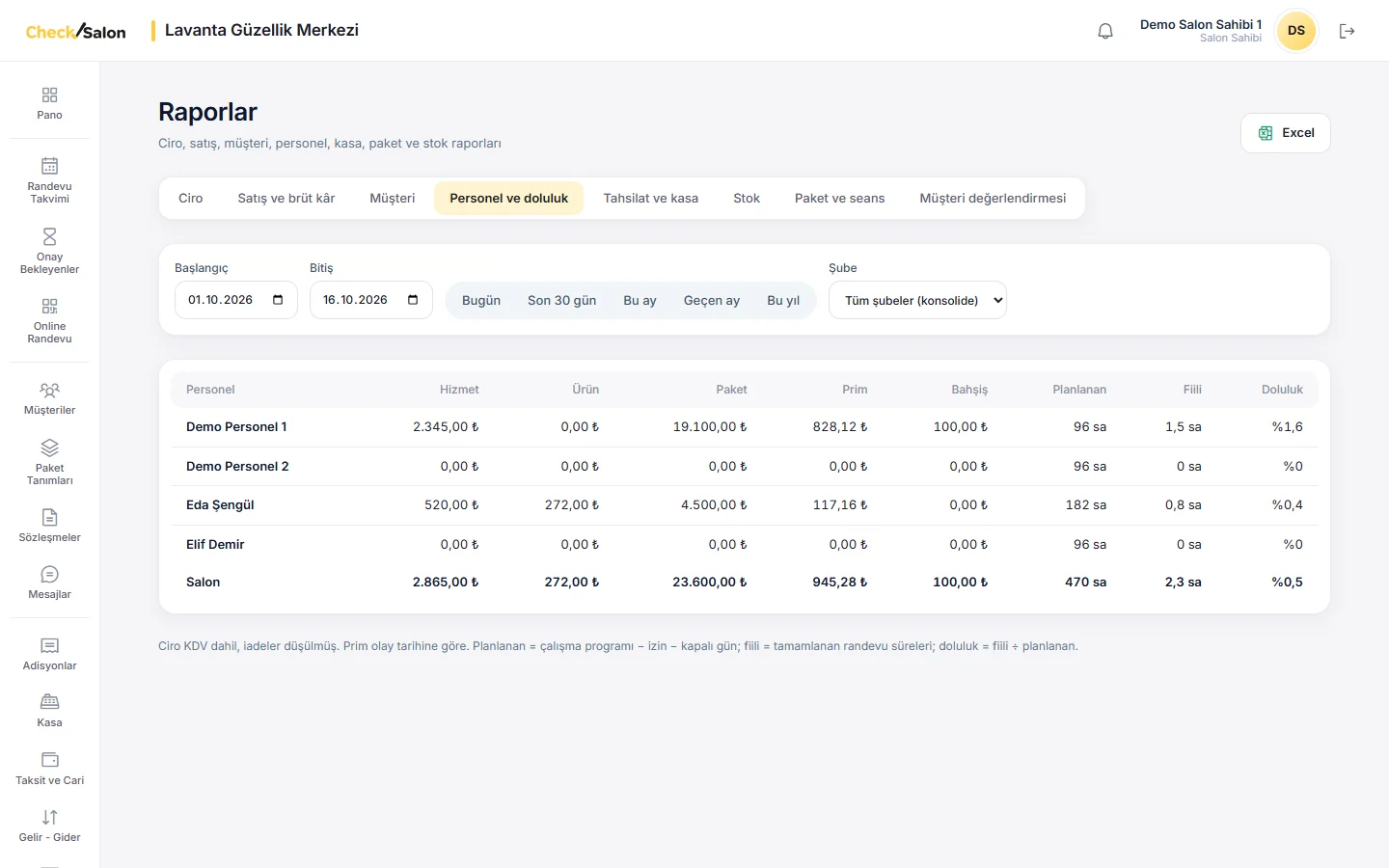1389x868 pixels.
Task: Select the Bu ay preset
Action: [640, 300]
